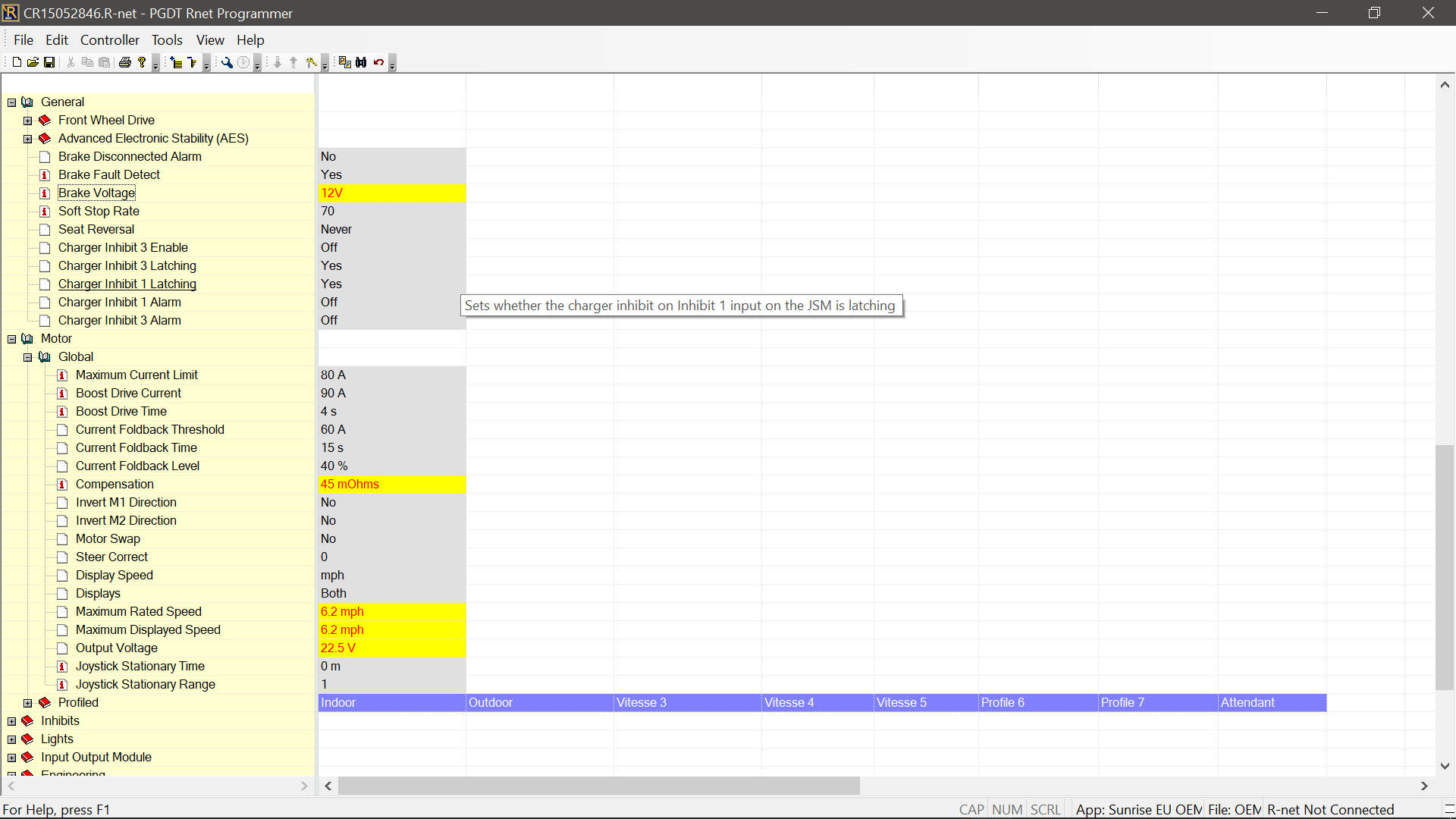Expand the Inhibits tree group
This screenshot has height=819, width=1456.
[x=11, y=721]
